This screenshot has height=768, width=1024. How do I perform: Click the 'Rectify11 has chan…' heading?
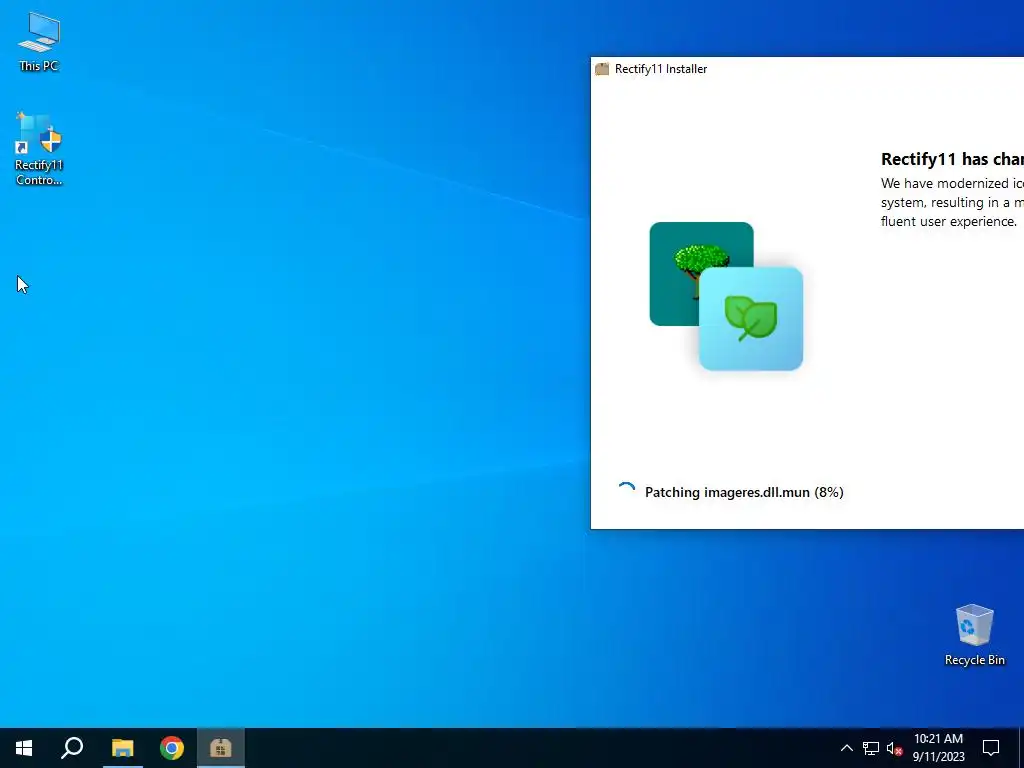(952, 159)
